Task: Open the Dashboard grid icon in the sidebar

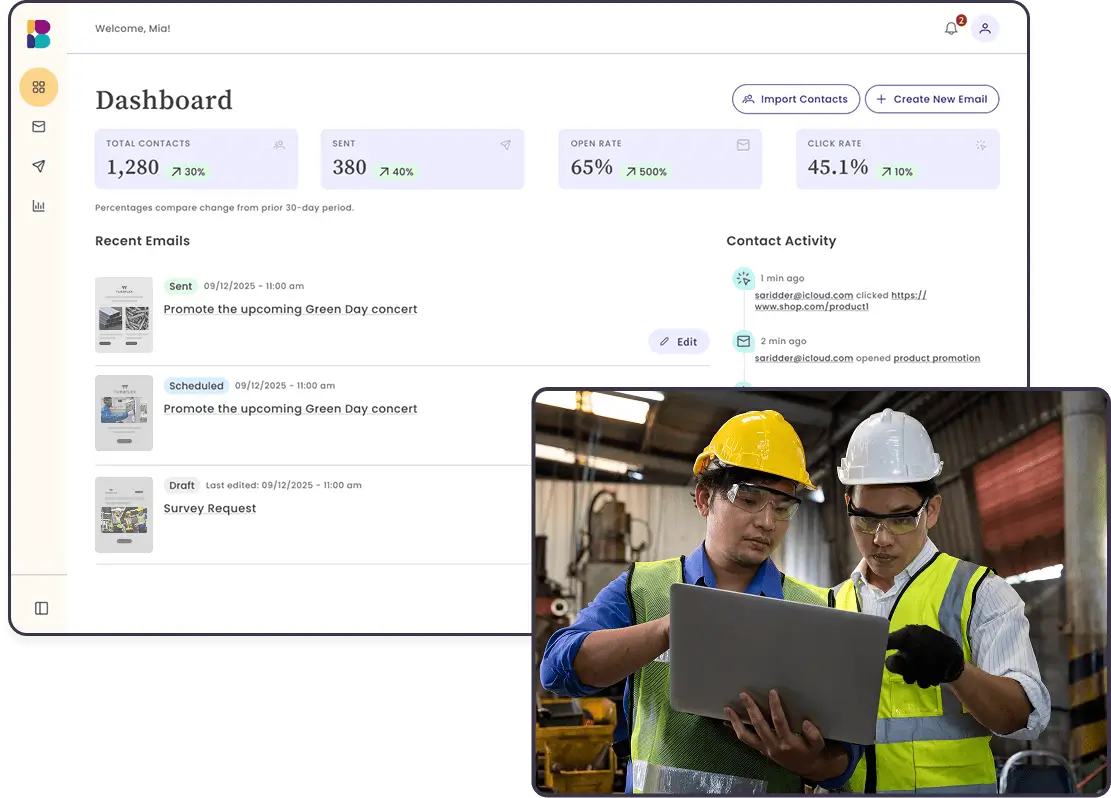Action: [x=38, y=87]
